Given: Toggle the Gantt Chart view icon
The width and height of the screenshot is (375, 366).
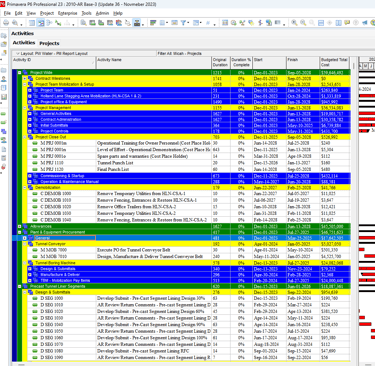Looking at the screenshot, I should pyautogui.click(x=41, y=23).
